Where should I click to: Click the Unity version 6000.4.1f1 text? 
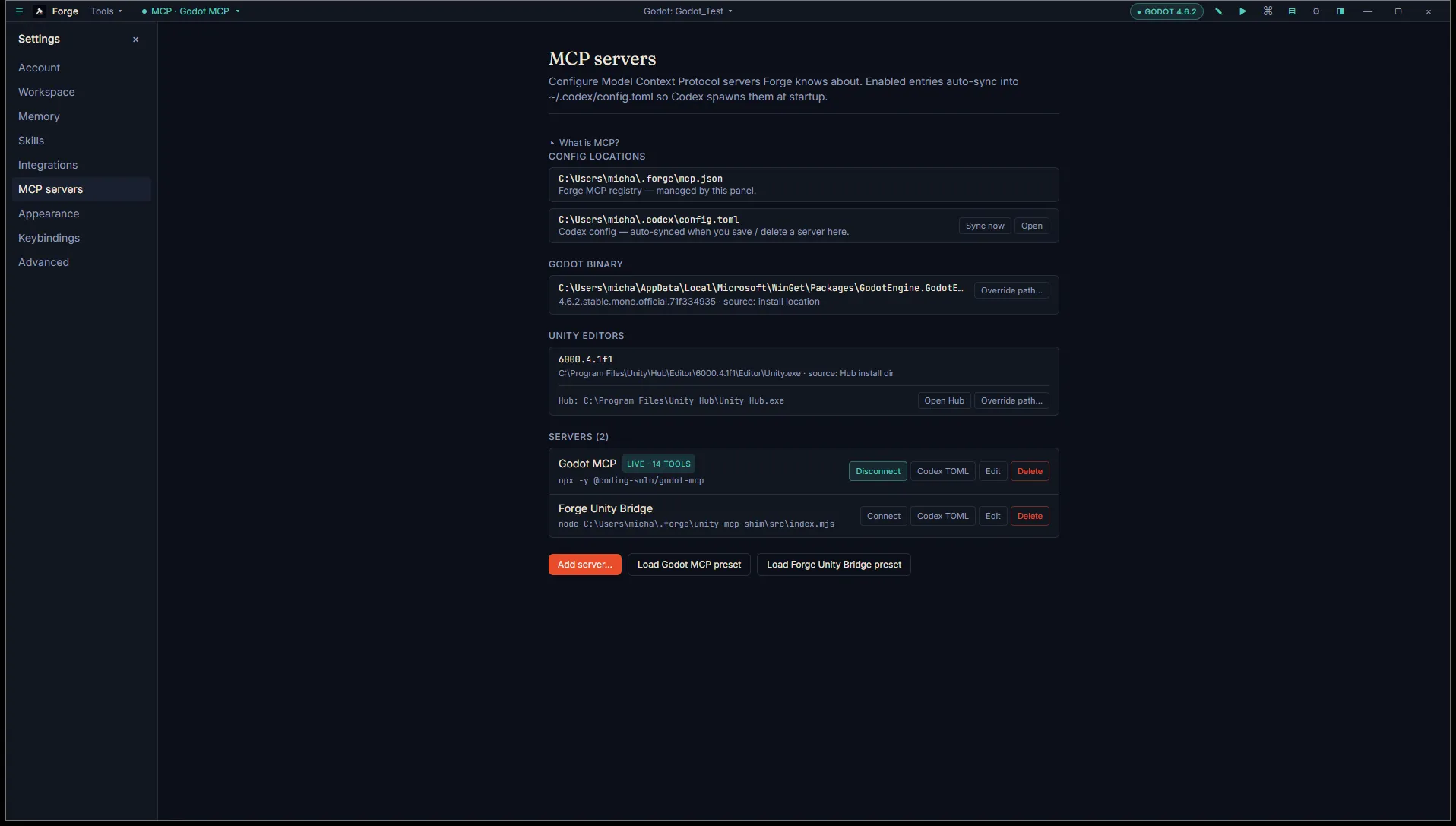click(x=586, y=359)
